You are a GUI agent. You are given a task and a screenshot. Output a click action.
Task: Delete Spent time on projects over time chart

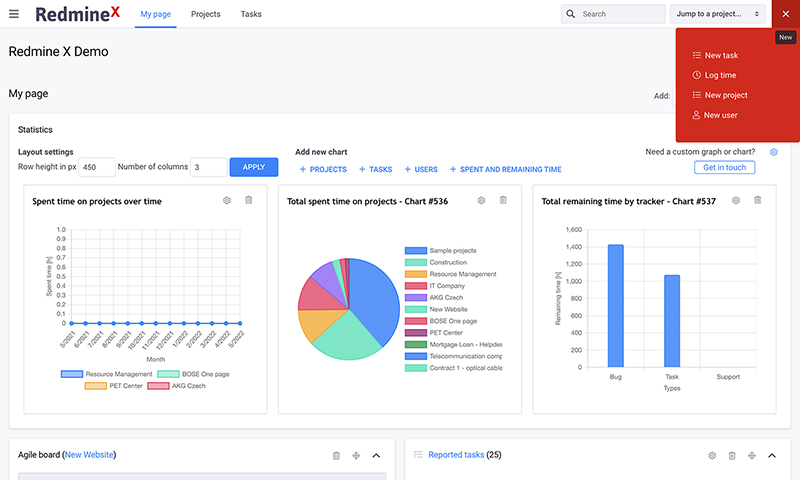click(x=248, y=200)
